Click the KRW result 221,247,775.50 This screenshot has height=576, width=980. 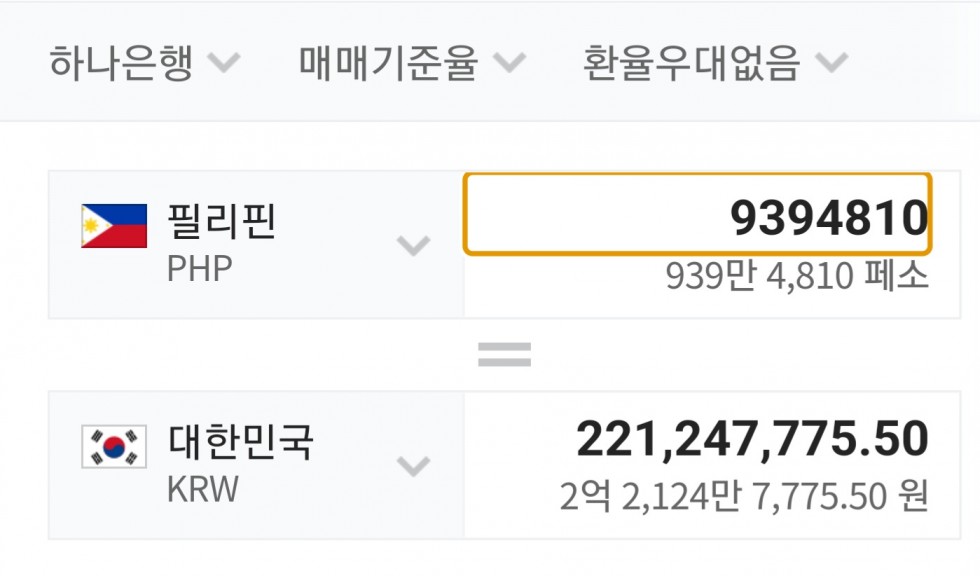pyautogui.click(x=752, y=439)
